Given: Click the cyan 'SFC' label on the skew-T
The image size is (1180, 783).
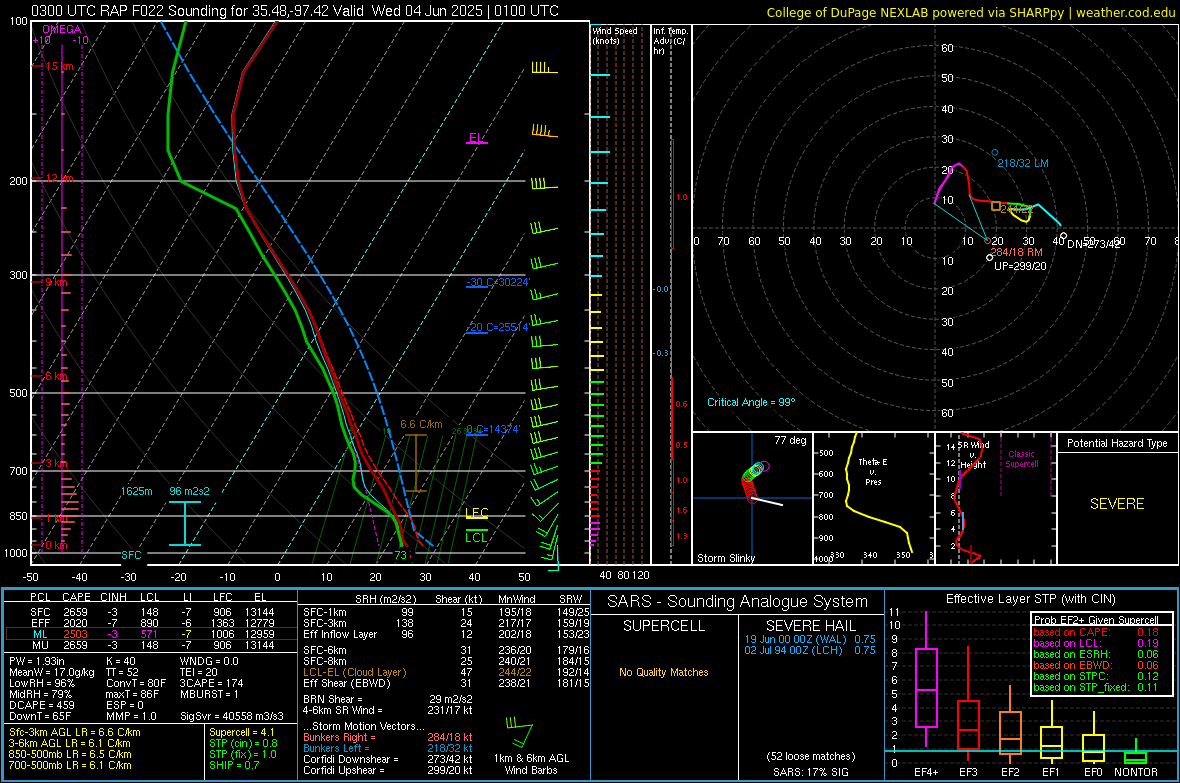Looking at the screenshot, I should [131, 555].
